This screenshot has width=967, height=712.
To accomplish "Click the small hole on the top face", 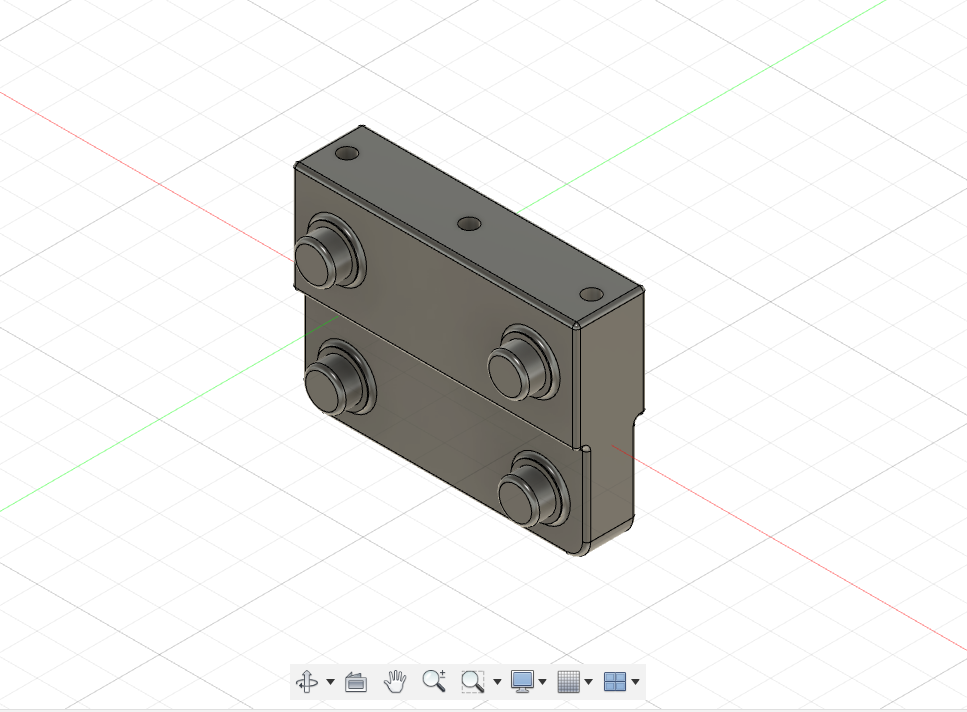I will point(468,222).
